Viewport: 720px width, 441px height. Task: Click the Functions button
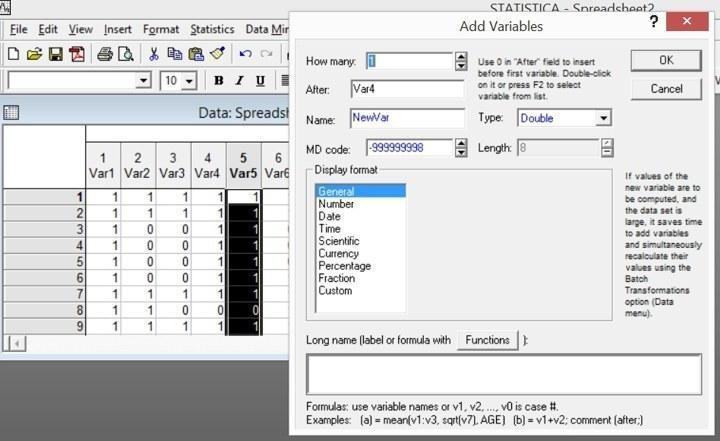(x=487, y=340)
